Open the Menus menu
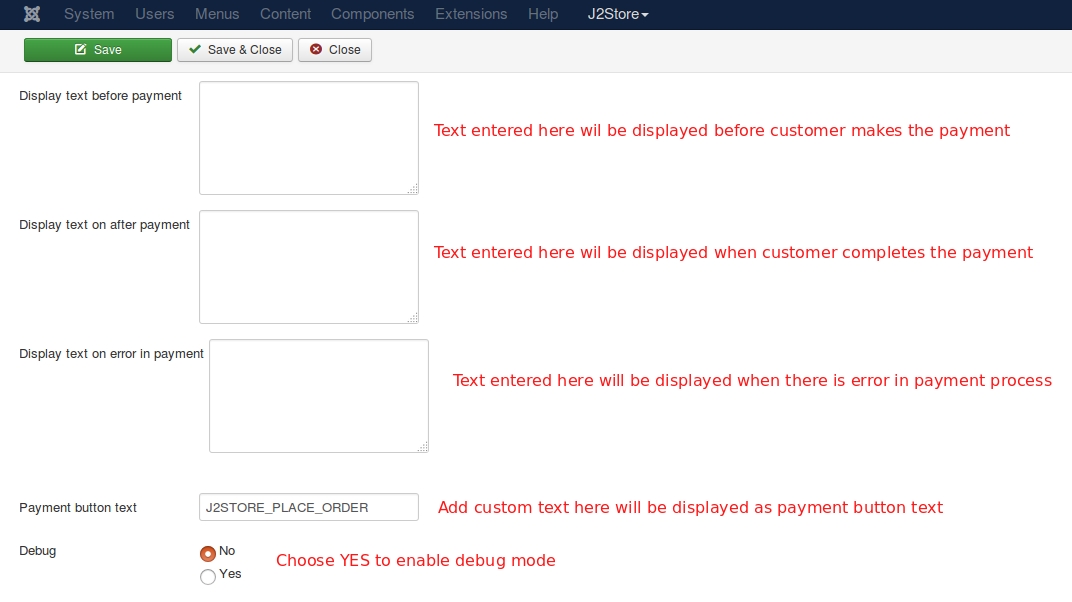The width and height of the screenshot is (1072, 602). (217, 14)
